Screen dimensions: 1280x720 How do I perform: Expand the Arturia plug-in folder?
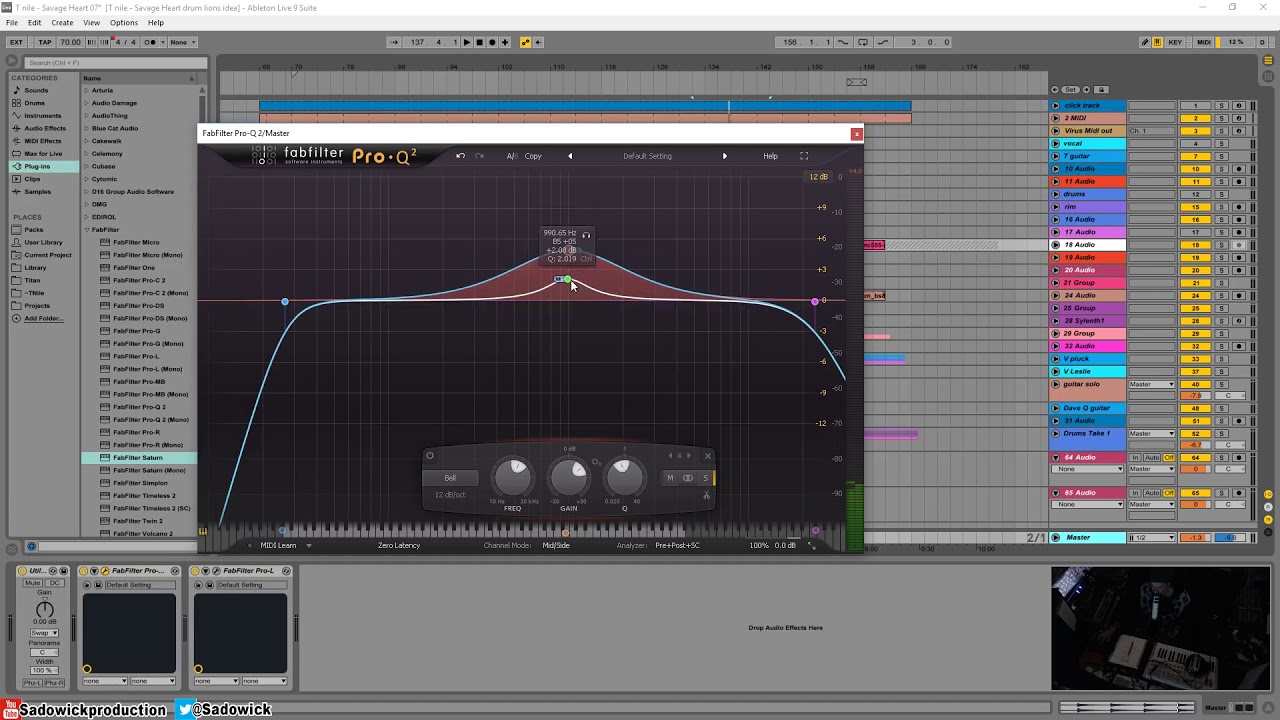(87, 90)
